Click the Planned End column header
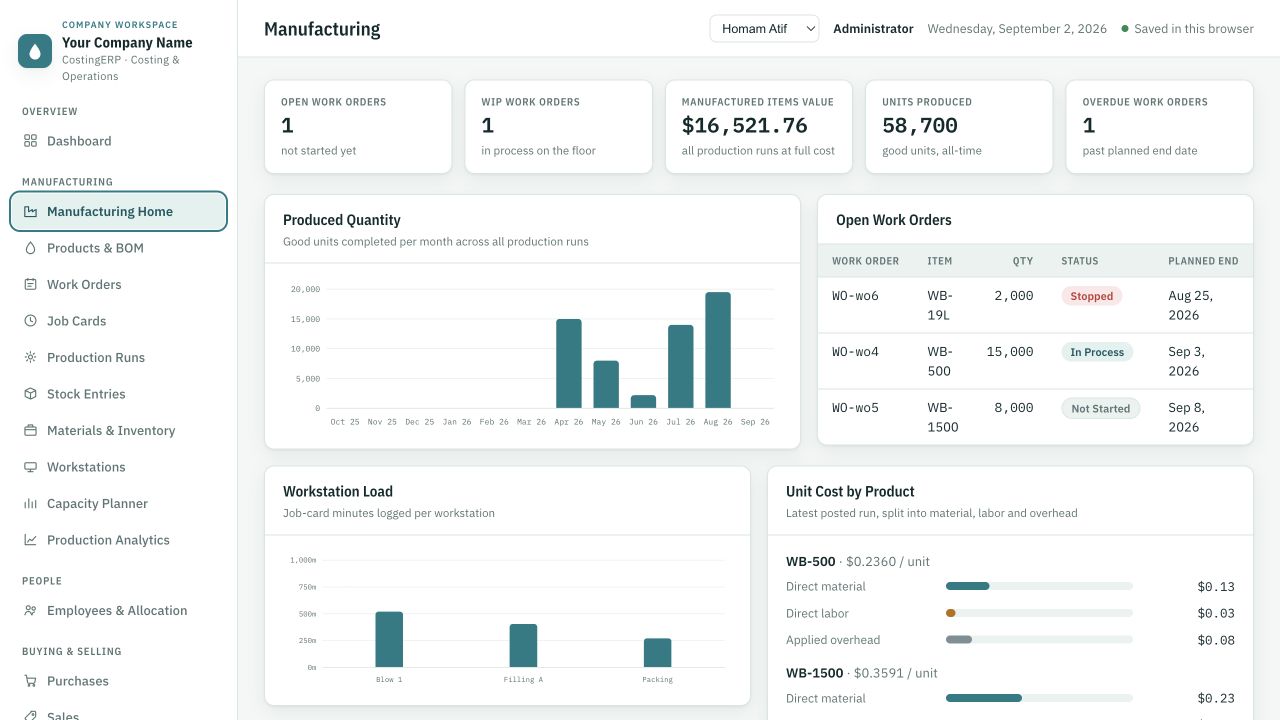This screenshot has height=720, width=1280. tap(1203, 261)
